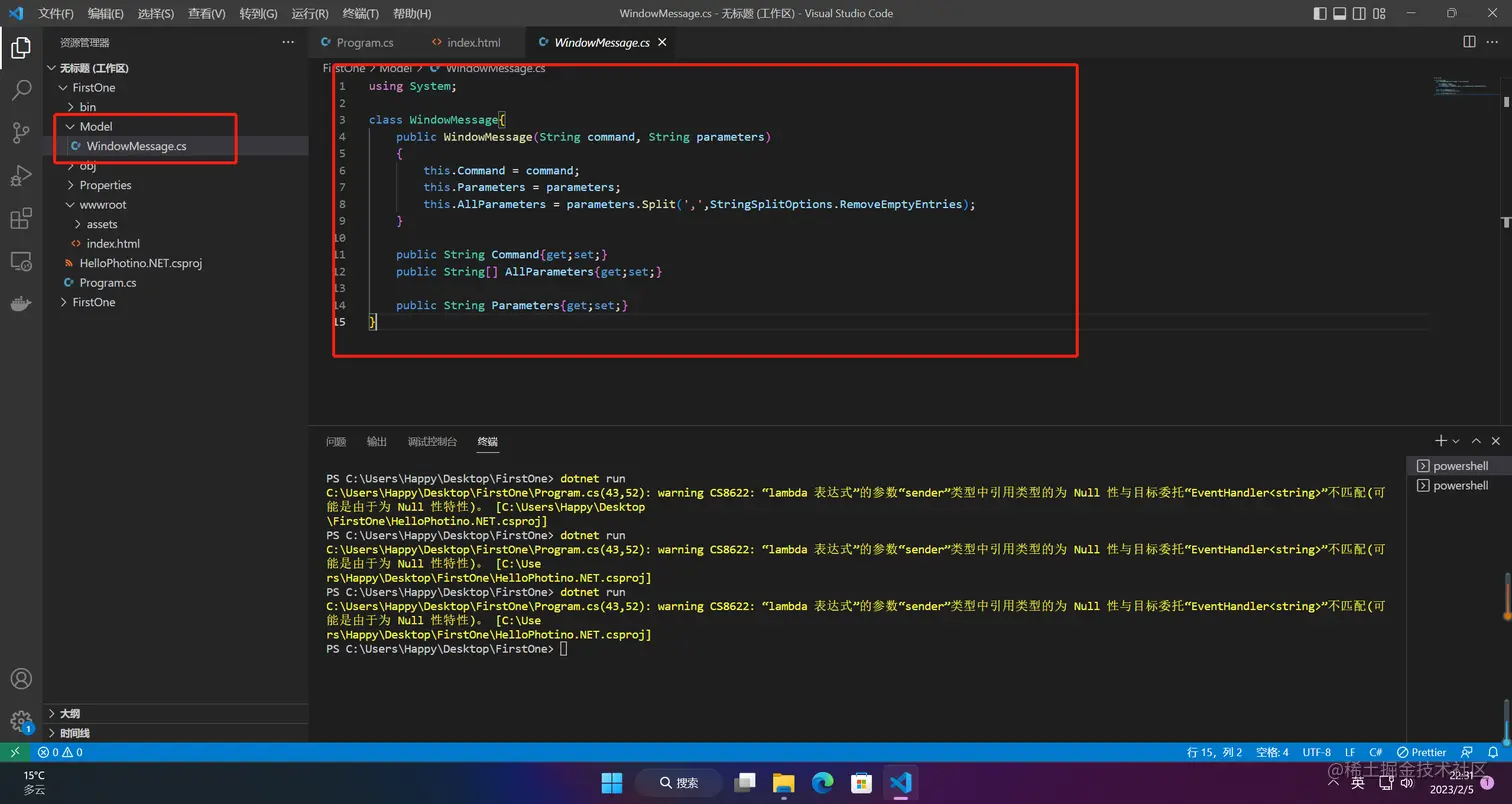The height and width of the screenshot is (804, 1512).
Task: Open the Remote Explorer view
Action: tap(21, 261)
